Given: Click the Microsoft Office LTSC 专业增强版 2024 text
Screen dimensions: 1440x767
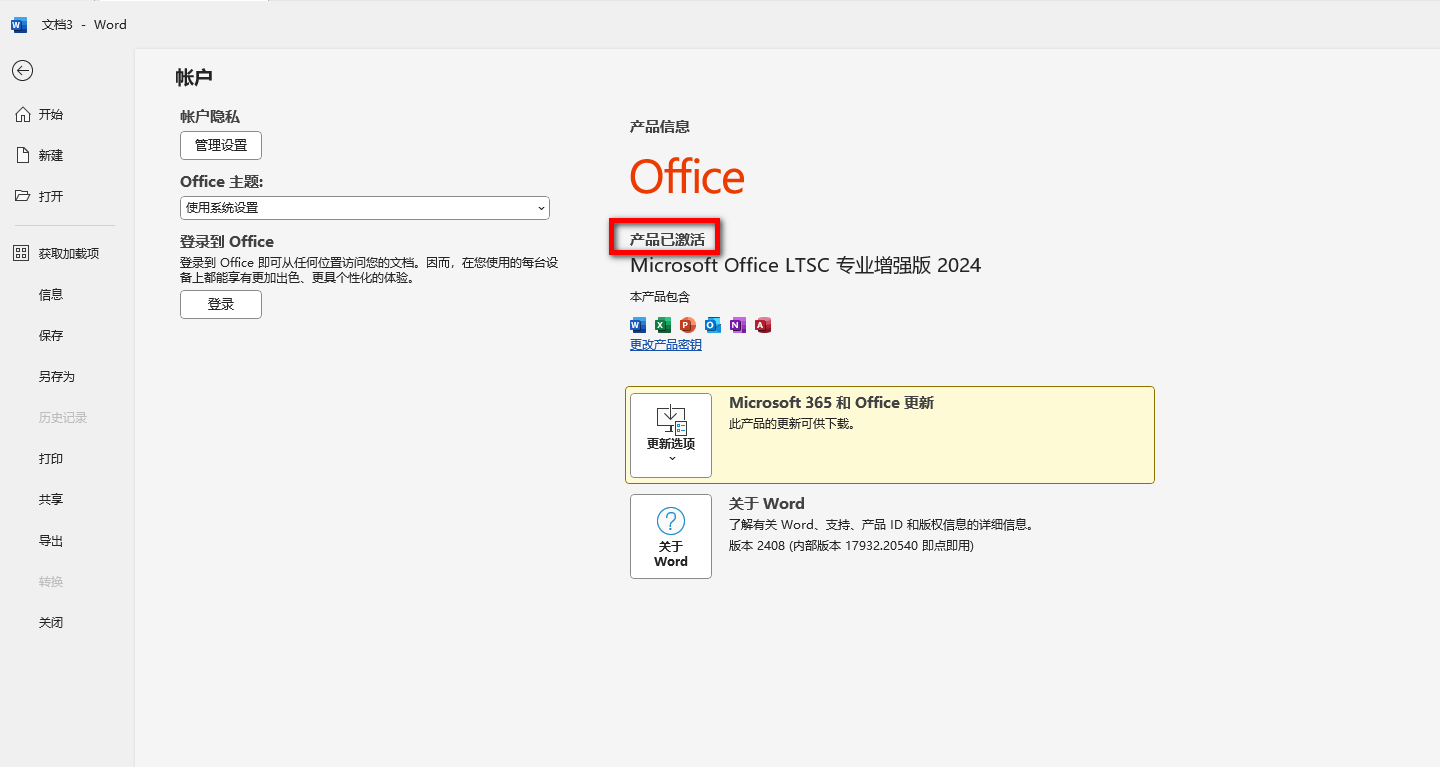Looking at the screenshot, I should [805, 265].
